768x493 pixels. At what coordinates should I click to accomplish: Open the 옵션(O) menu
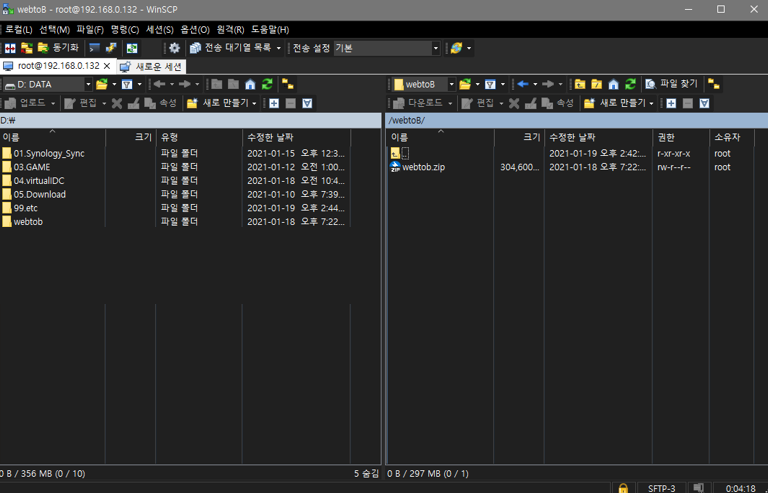click(x=195, y=29)
